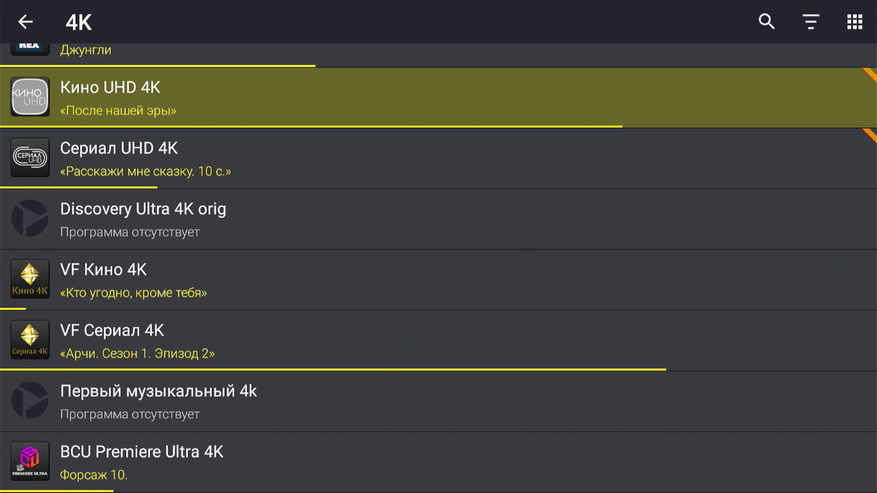The image size is (877, 493).
Task: Click «Арчи. Сезон 1. Эпизод 2» program
Action: point(137,353)
